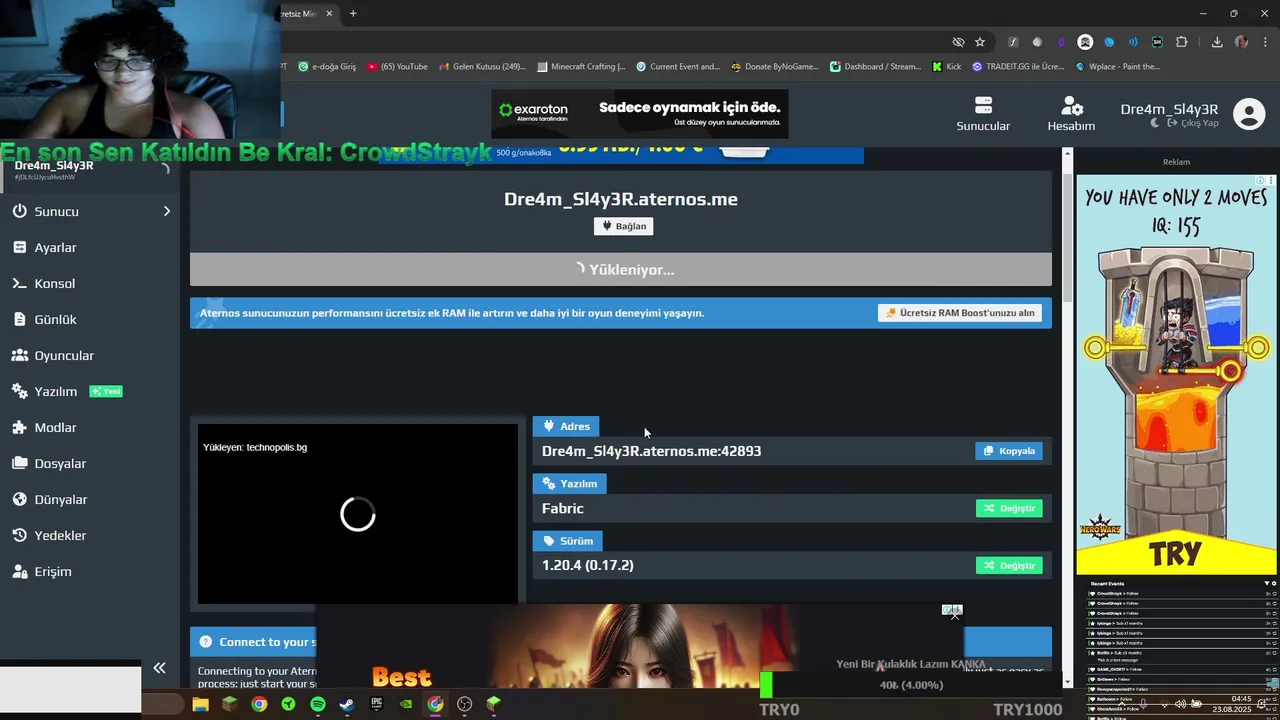Click the Yükleniyor loading bar

click(621, 269)
